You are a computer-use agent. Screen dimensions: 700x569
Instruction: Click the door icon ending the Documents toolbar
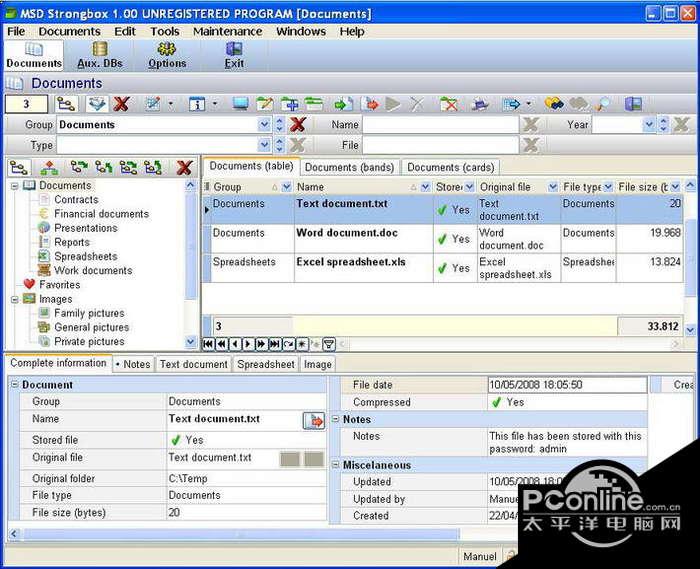pyautogui.click(x=633, y=104)
